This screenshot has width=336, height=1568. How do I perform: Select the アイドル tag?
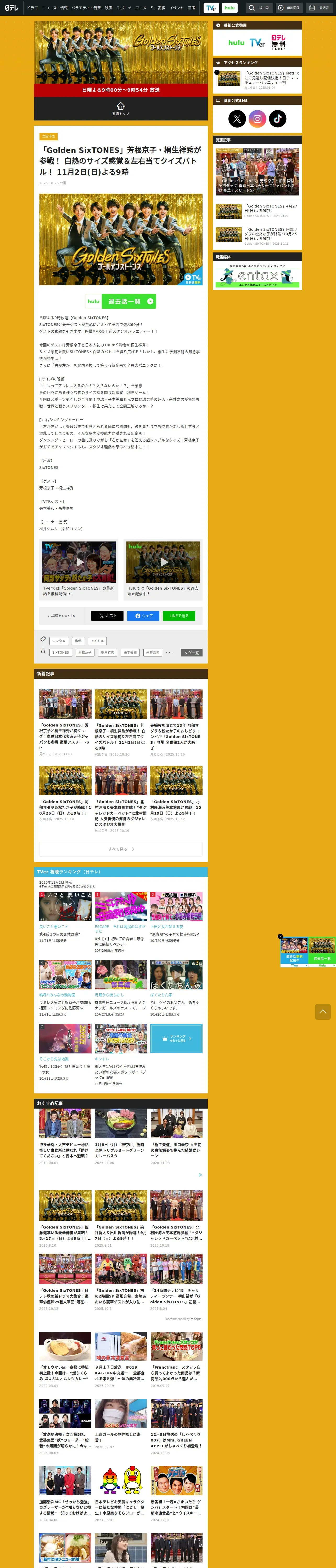click(97, 641)
